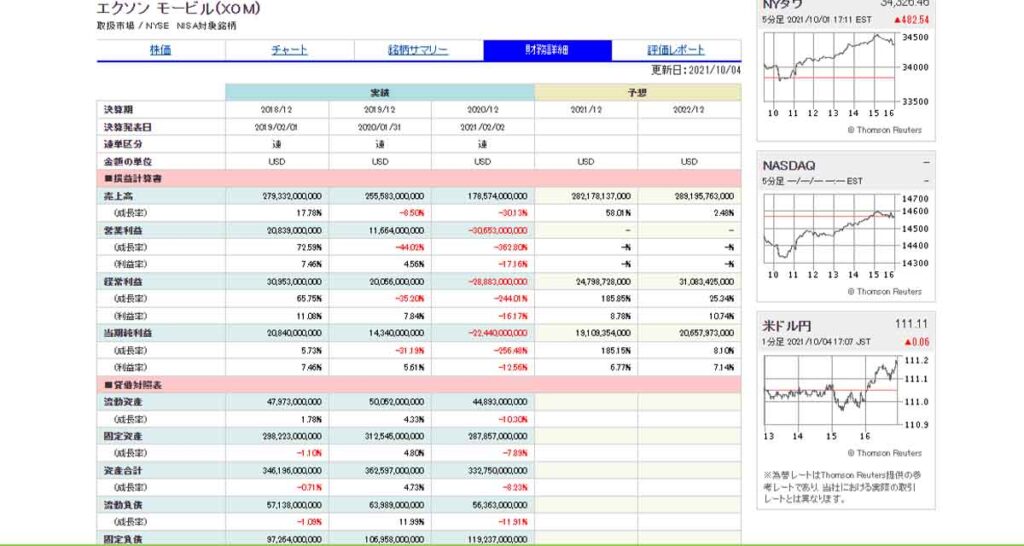Open the 評価レポート tab
The height and width of the screenshot is (546, 1024).
click(676, 50)
